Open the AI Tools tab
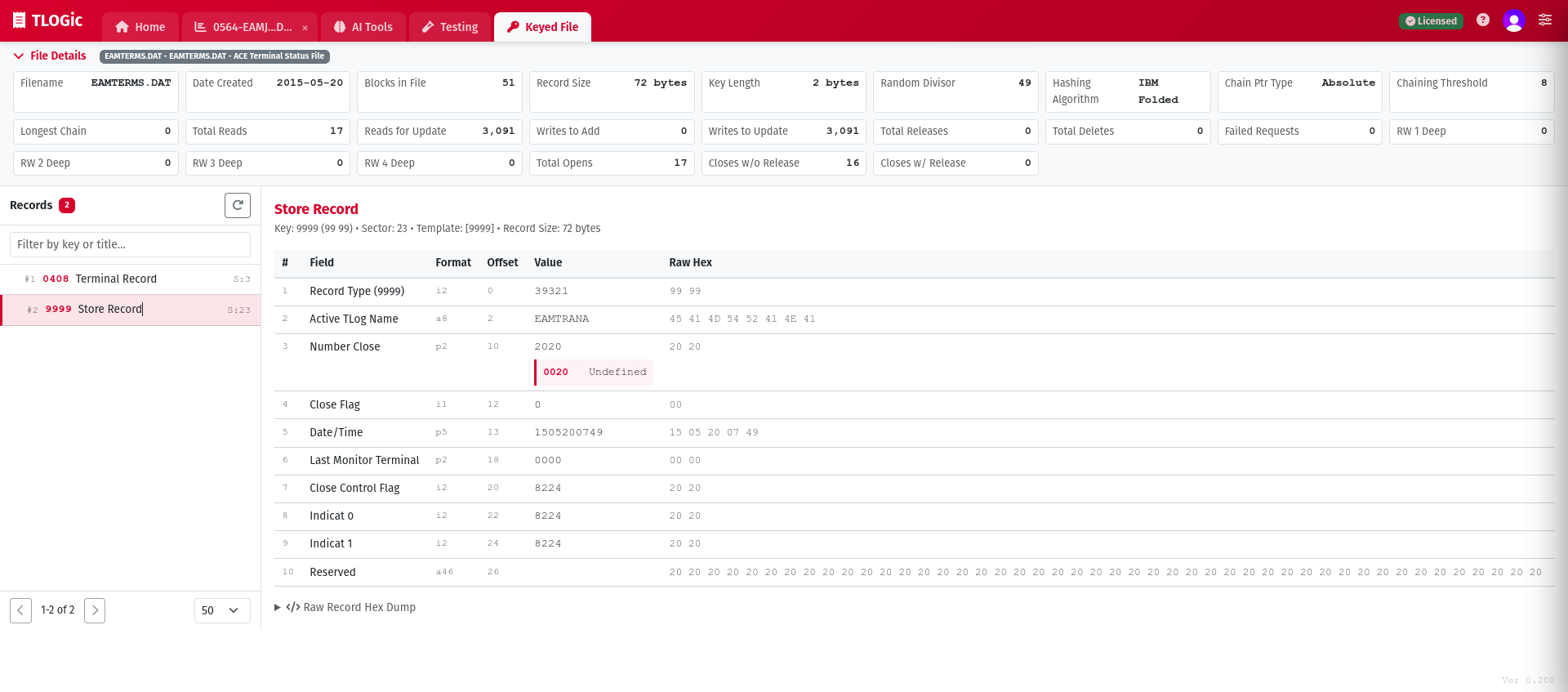Viewport: 1568px width, 692px height. tap(363, 27)
